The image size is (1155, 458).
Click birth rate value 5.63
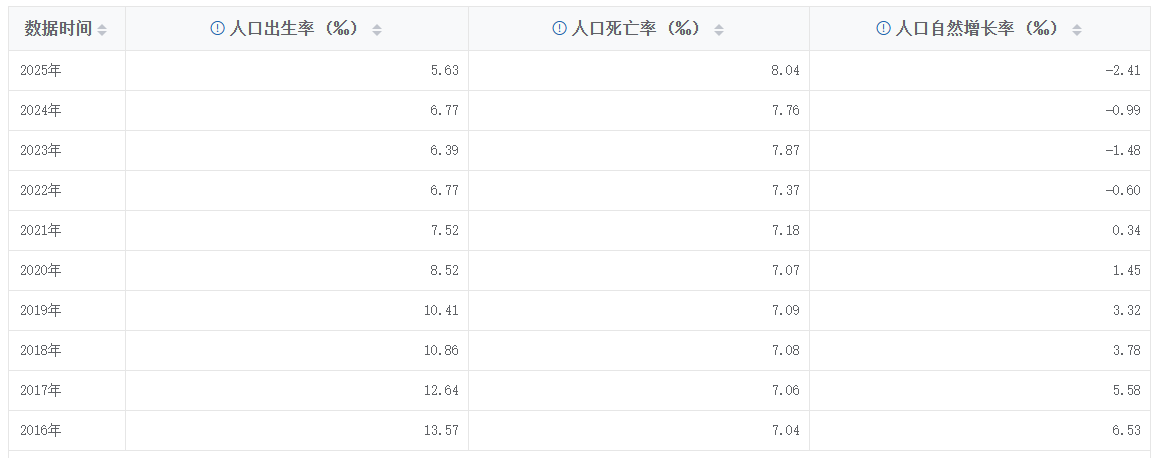pyautogui.click(x=445, y=71)
